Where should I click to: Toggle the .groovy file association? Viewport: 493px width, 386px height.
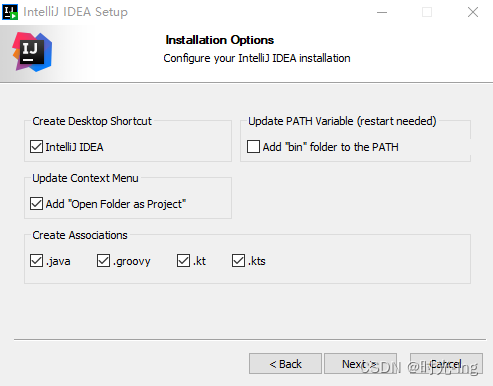click(103, 261)
